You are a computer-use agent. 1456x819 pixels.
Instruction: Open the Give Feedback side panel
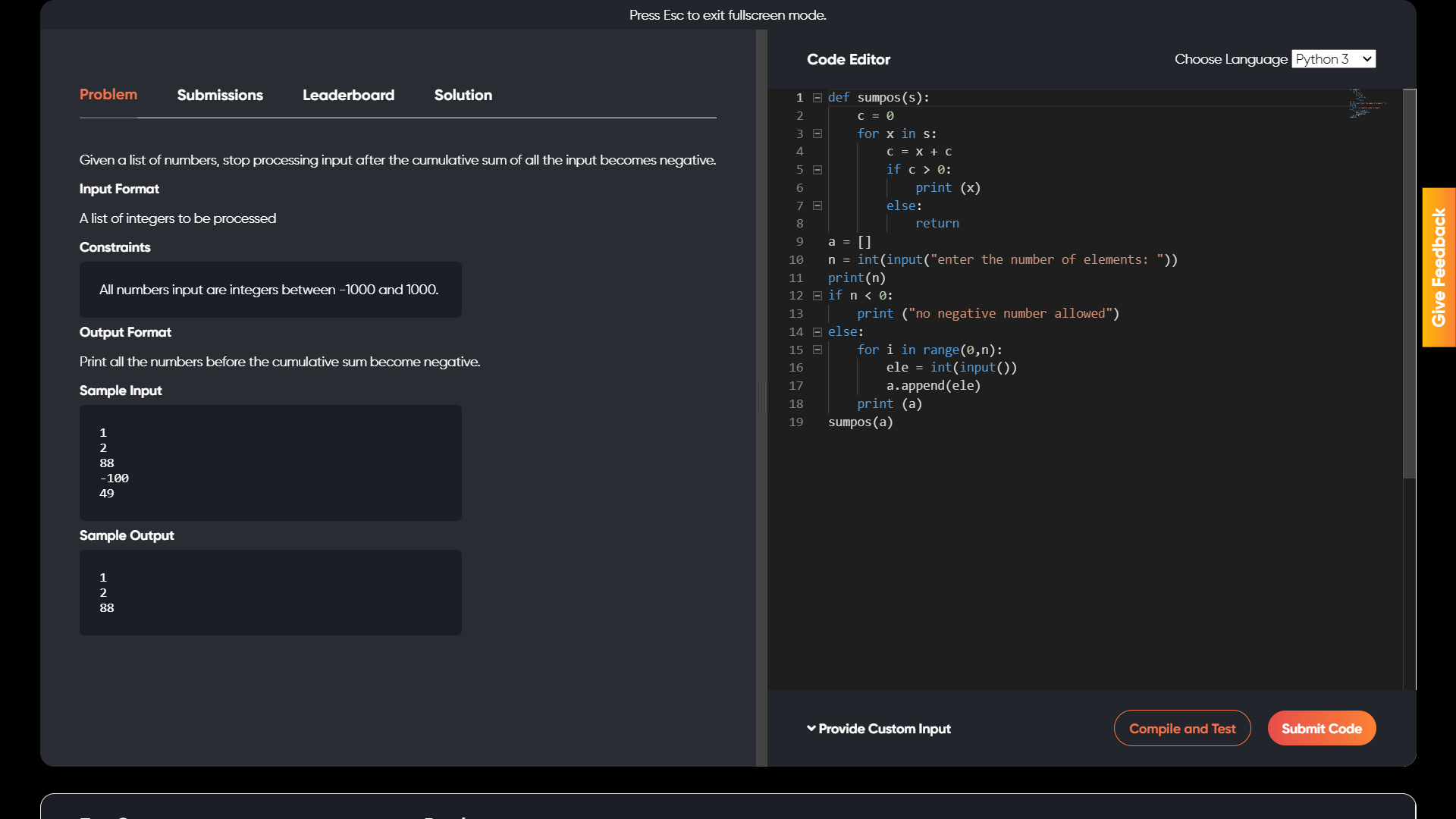[1439, 267]
